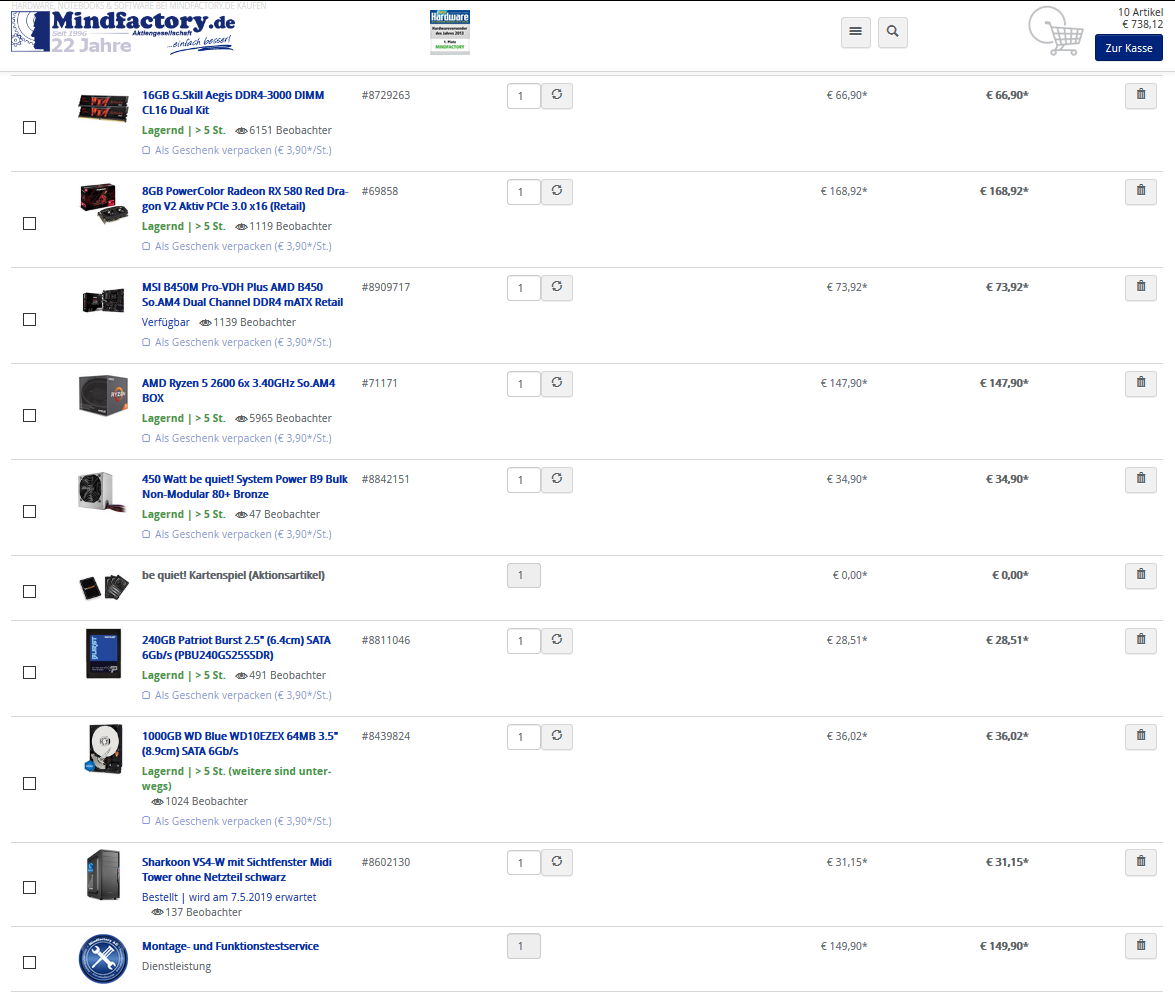The image size is (1175, 997).
Task: Click WD Blue hard drive thumbnail
Action: point(103,748)
